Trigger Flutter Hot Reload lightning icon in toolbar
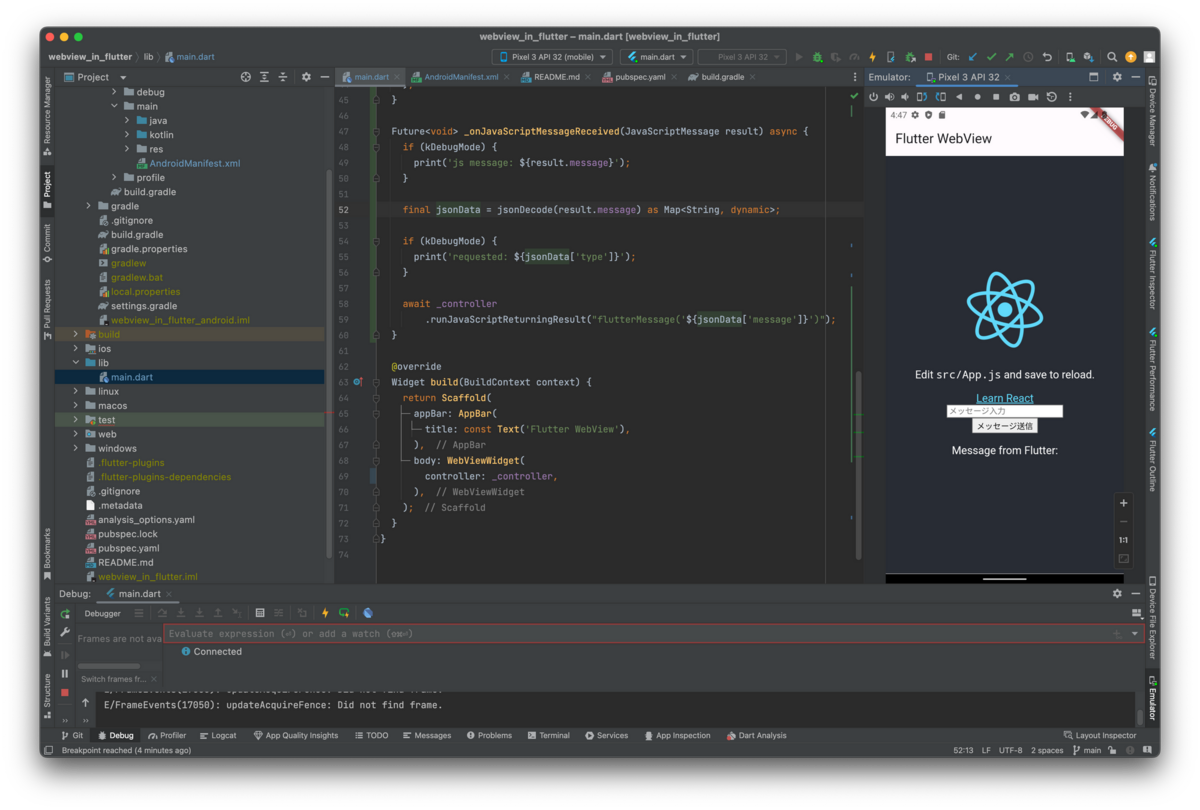This screenshot has width=1200, height=810. coord(872,57)
